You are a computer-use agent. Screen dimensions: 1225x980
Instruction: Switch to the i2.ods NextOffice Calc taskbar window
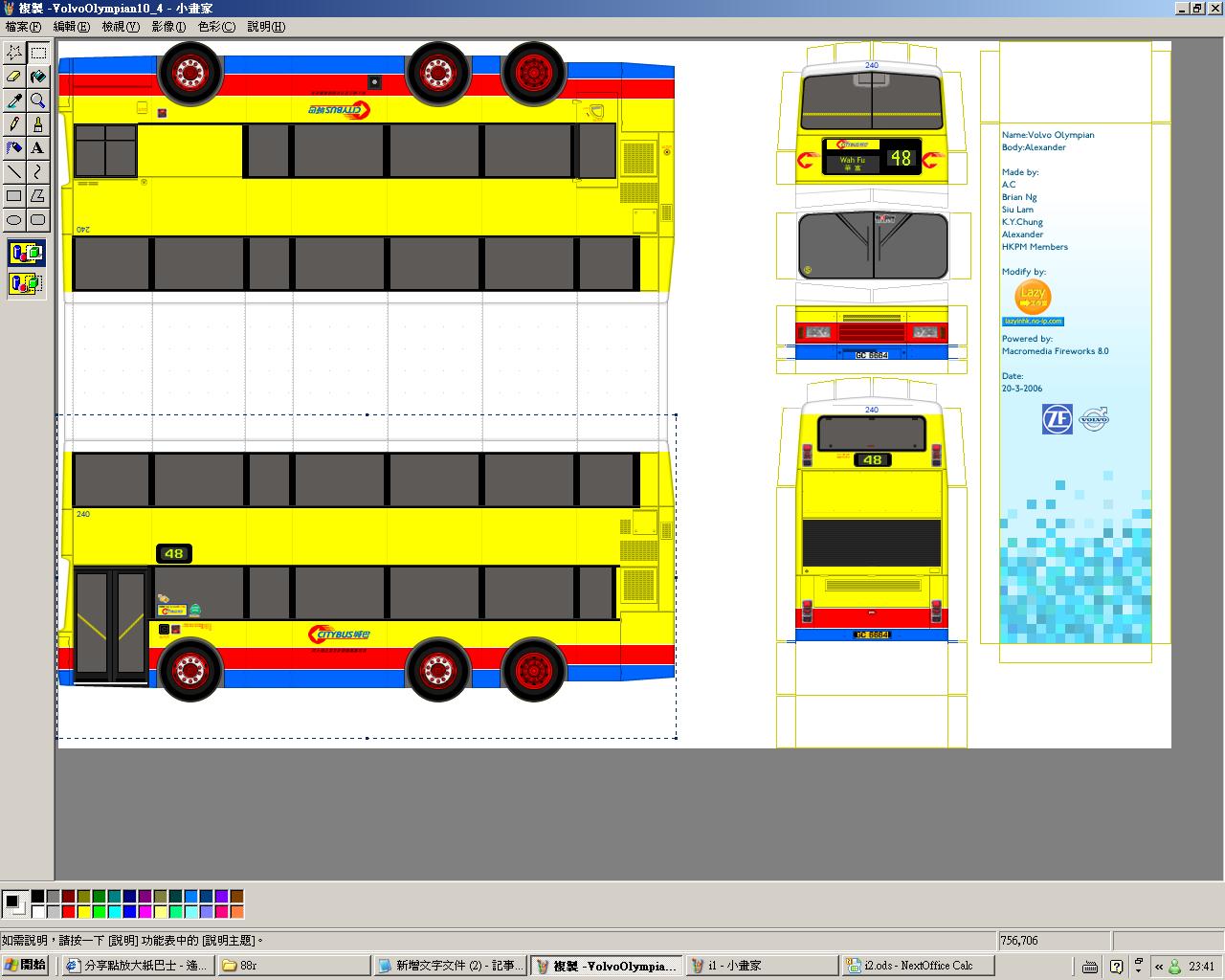(918, 966)
